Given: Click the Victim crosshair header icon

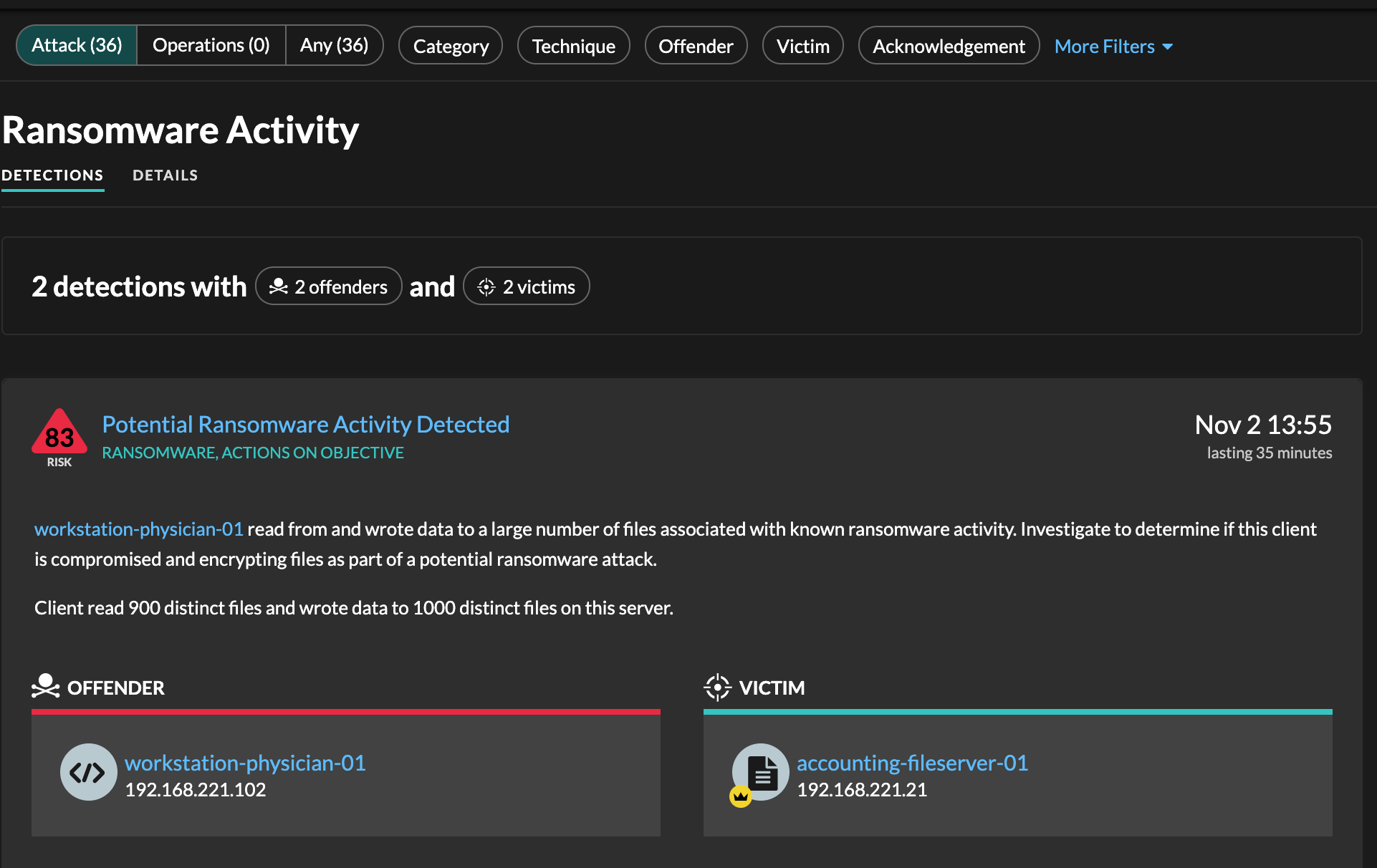Looking at the screenshot, I should point(717,688).
